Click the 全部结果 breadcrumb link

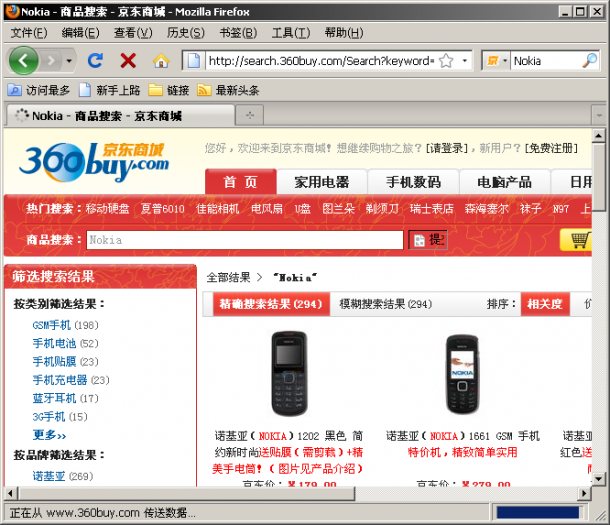pyautogui.click(x=228, y=278)
